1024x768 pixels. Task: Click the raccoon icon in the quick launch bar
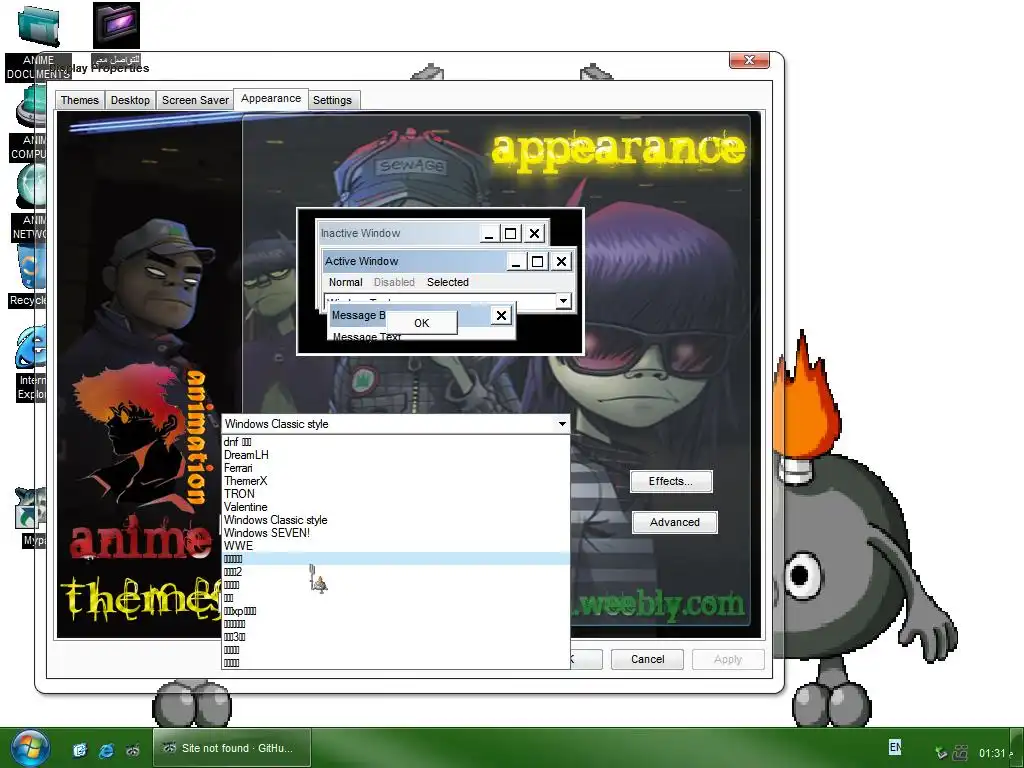[x=133, y=750]
